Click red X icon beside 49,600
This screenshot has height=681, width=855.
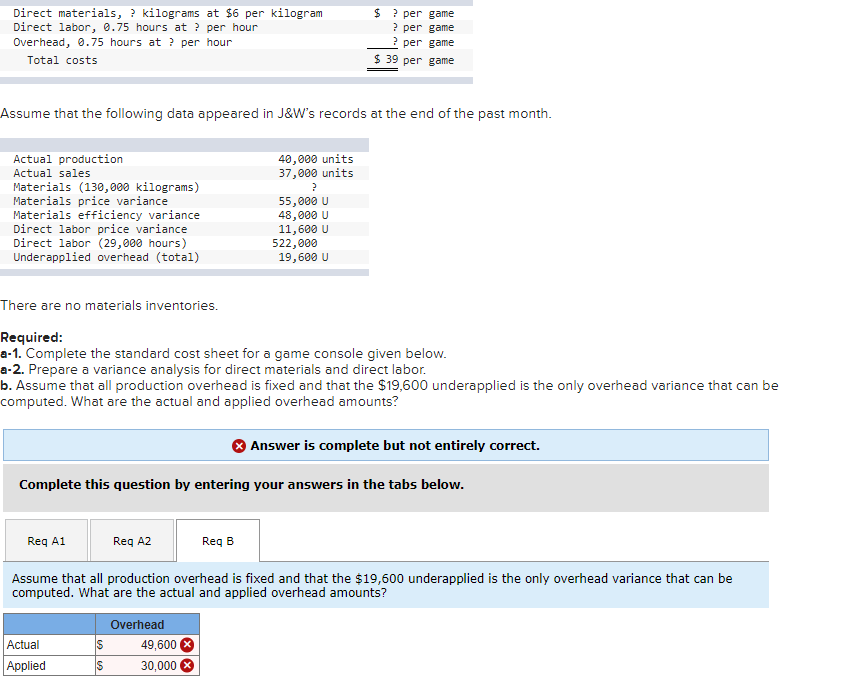[x=187, y=644]
